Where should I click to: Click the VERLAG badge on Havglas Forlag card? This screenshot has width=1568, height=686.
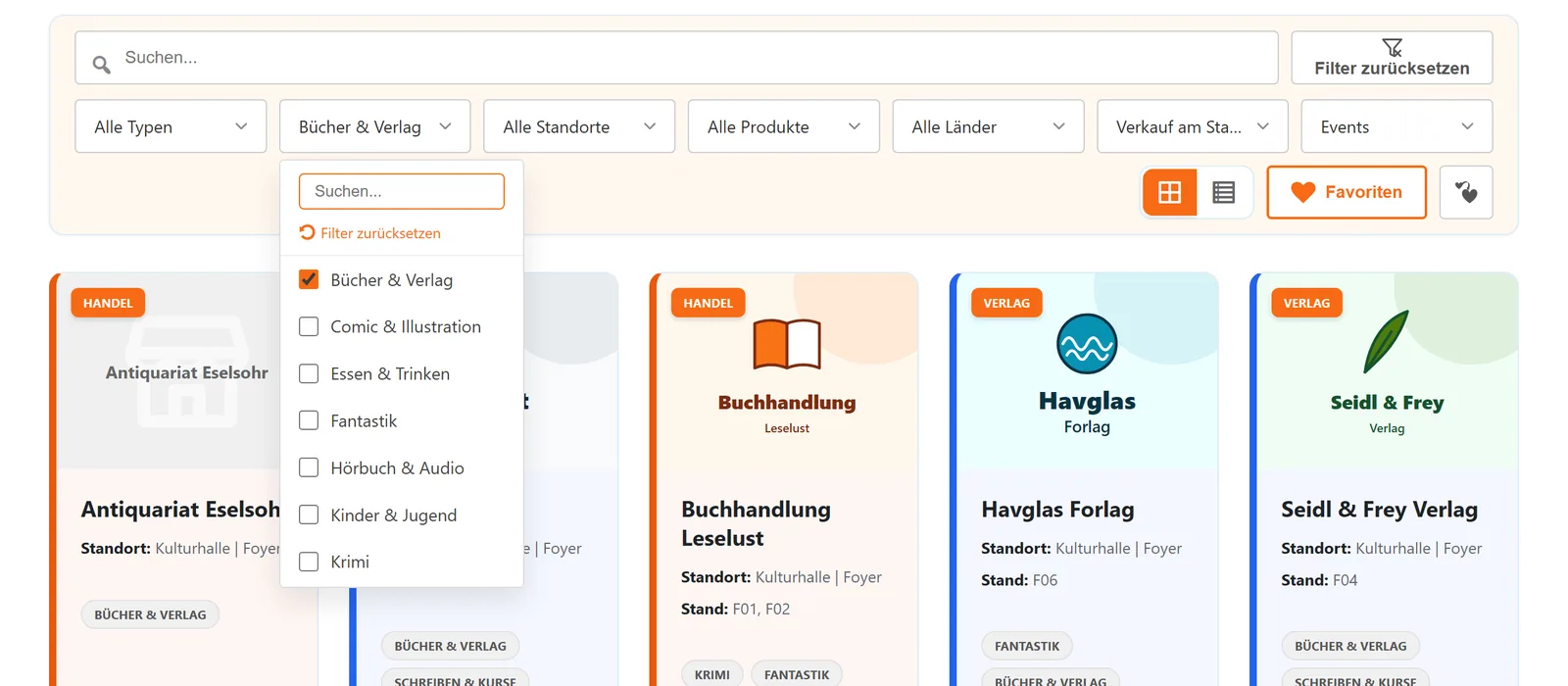point(1006,303)
